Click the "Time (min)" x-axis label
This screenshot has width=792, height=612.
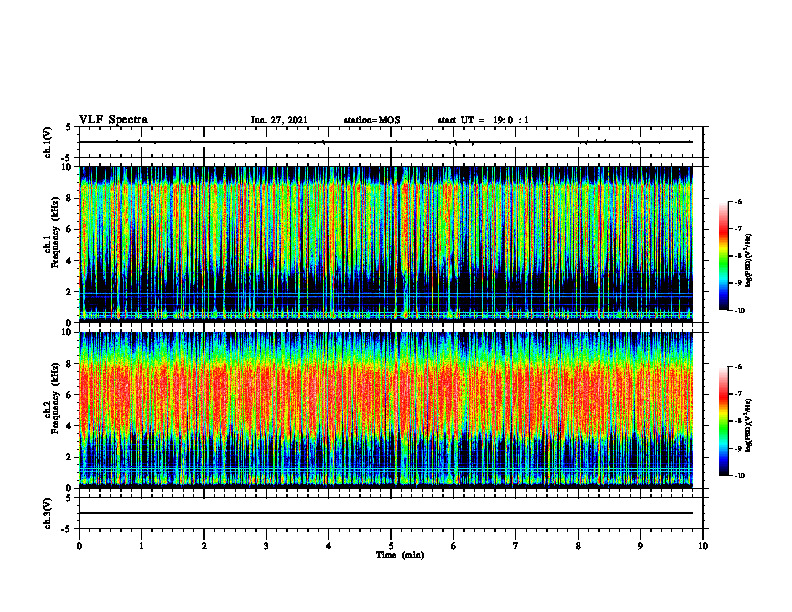400,555
